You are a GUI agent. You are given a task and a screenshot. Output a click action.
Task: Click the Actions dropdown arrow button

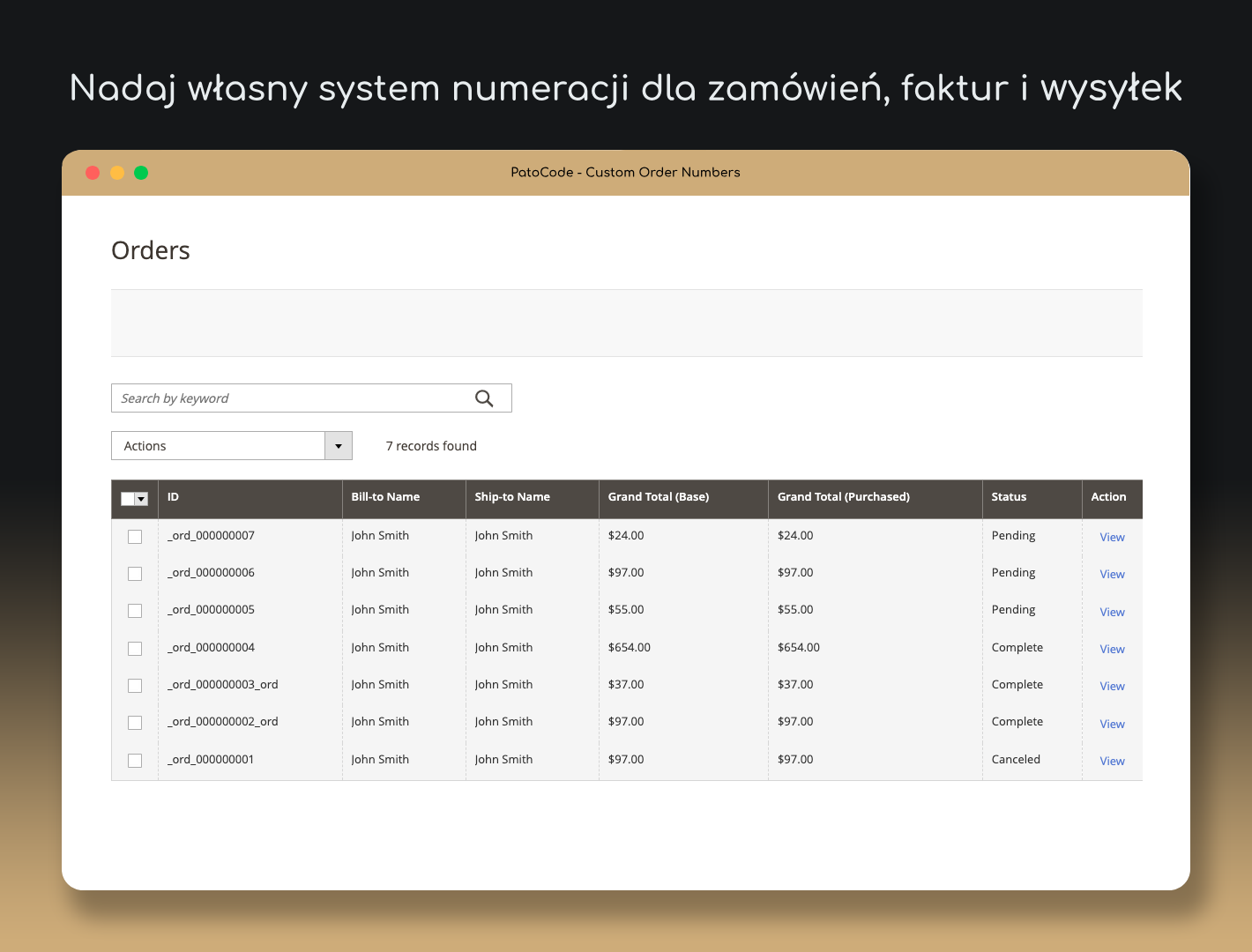pyautogui.click(x=339, y=446)
